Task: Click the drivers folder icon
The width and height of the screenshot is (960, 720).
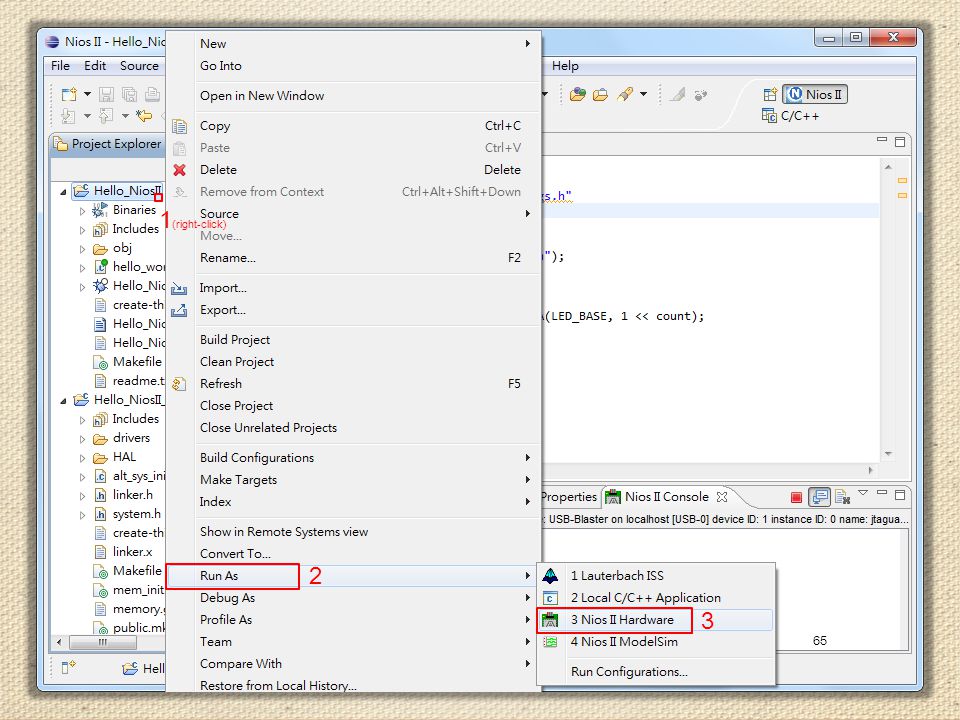Action: 100,438
